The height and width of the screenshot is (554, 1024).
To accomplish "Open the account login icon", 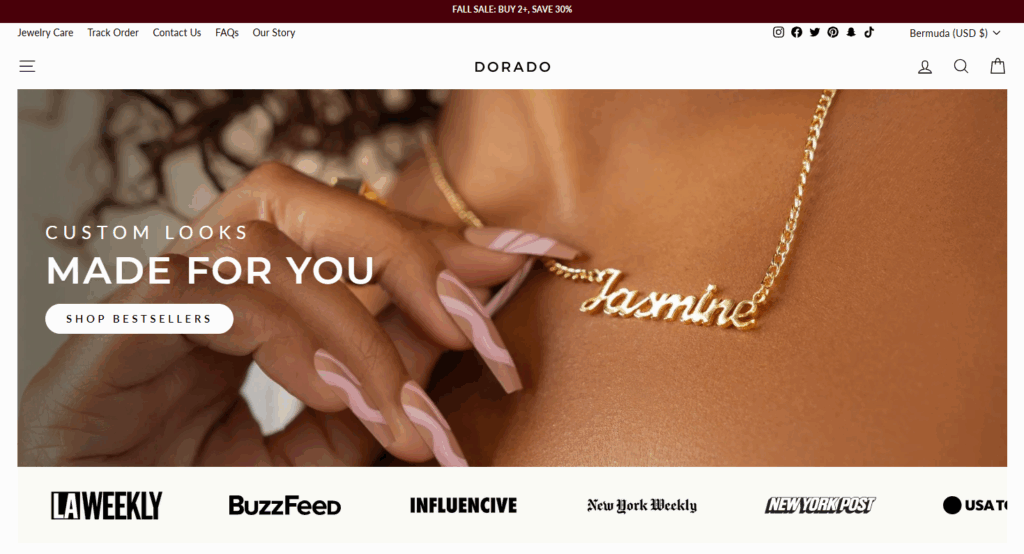I will pyautogui.click(x=925, y=67).
